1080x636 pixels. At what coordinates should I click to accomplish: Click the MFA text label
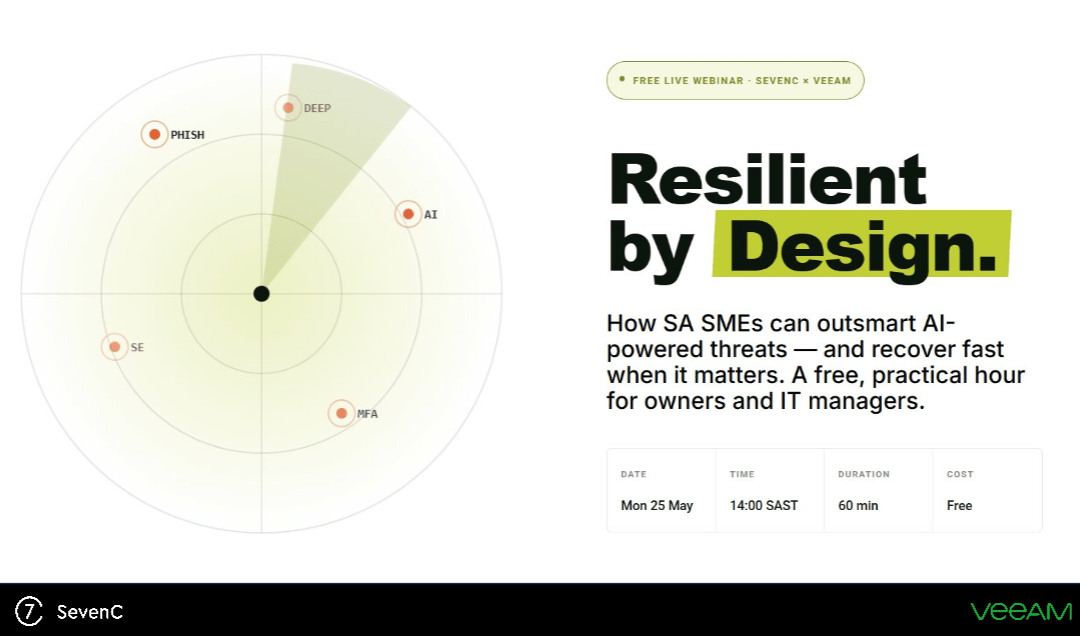tap(368, 414)
